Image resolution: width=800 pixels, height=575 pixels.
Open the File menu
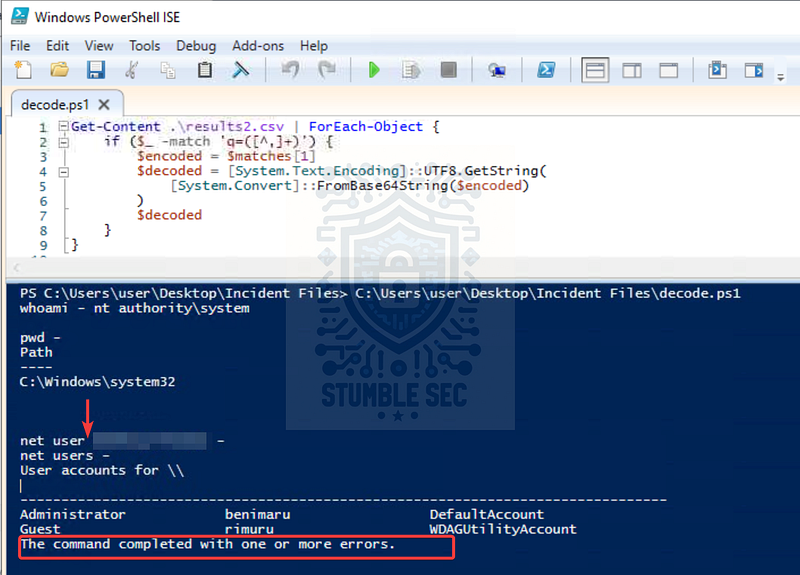tap(20, 46)
